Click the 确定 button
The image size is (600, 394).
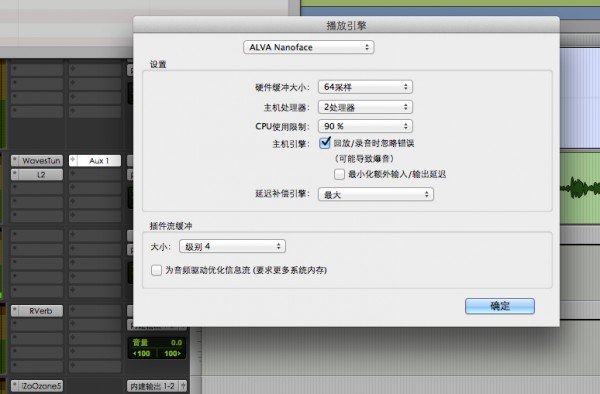pos(500,306)
